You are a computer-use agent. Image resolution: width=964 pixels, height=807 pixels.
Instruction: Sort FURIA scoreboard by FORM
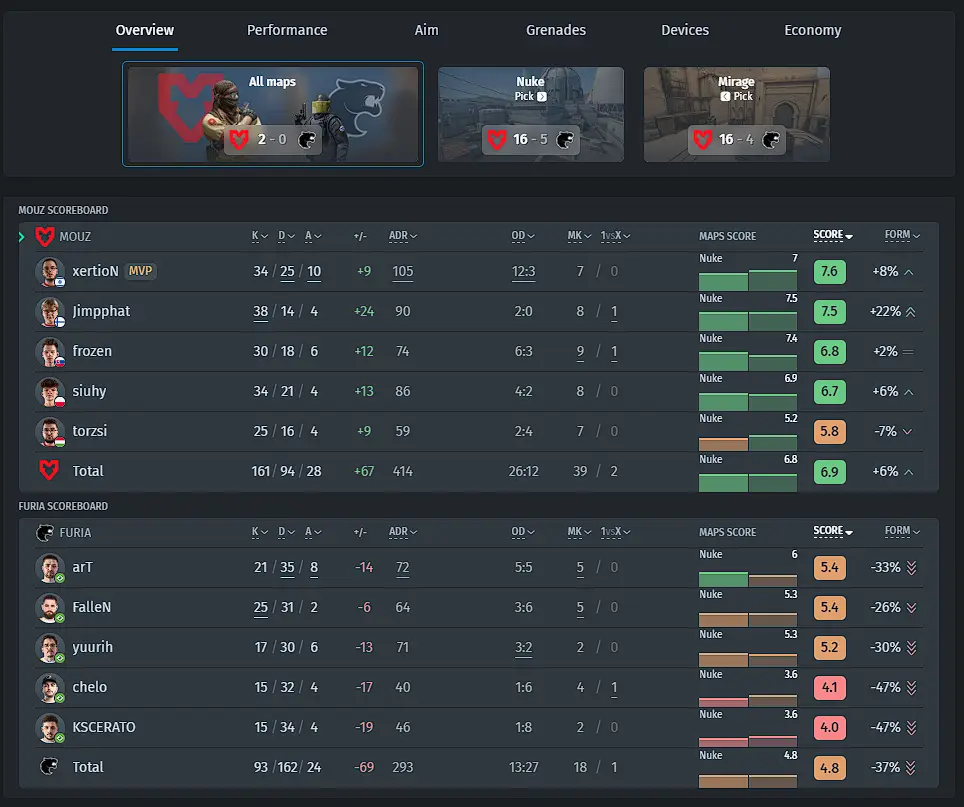(x=902, y=530)
